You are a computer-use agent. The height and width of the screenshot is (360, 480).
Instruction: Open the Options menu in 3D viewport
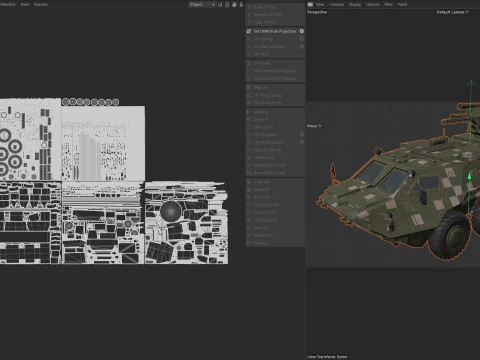373,4
